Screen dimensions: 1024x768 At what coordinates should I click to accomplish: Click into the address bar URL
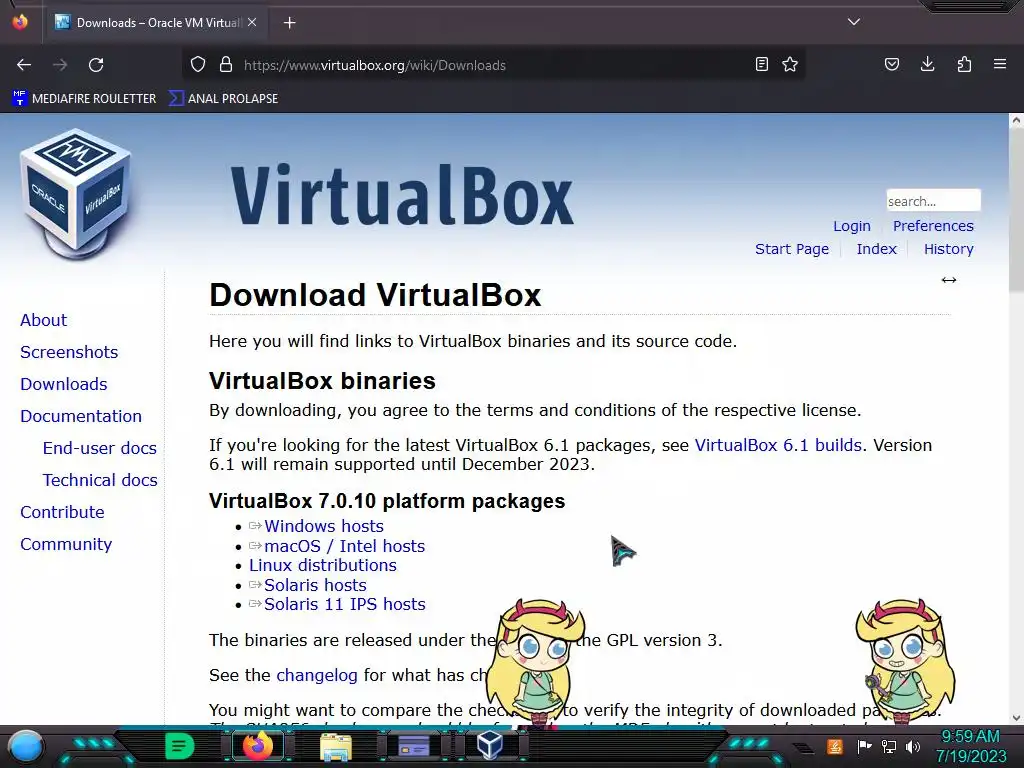pos(374,65)
